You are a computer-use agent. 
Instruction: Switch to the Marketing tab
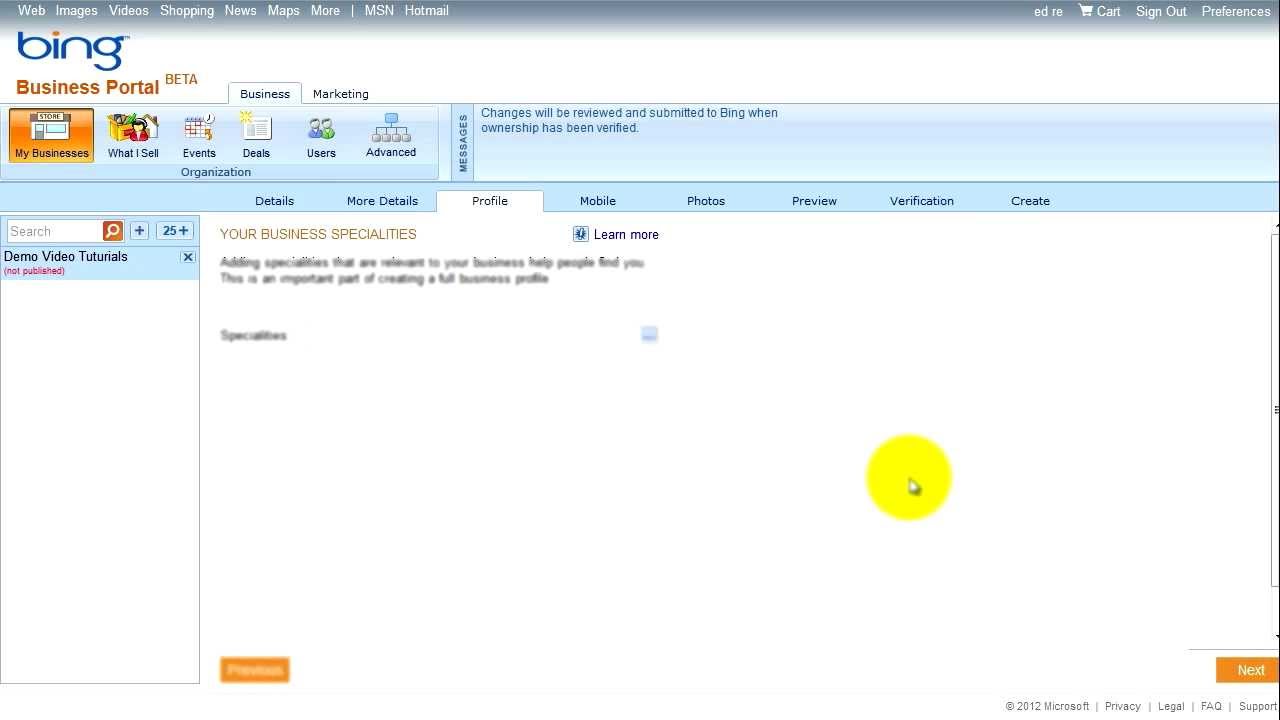point(341,94)
